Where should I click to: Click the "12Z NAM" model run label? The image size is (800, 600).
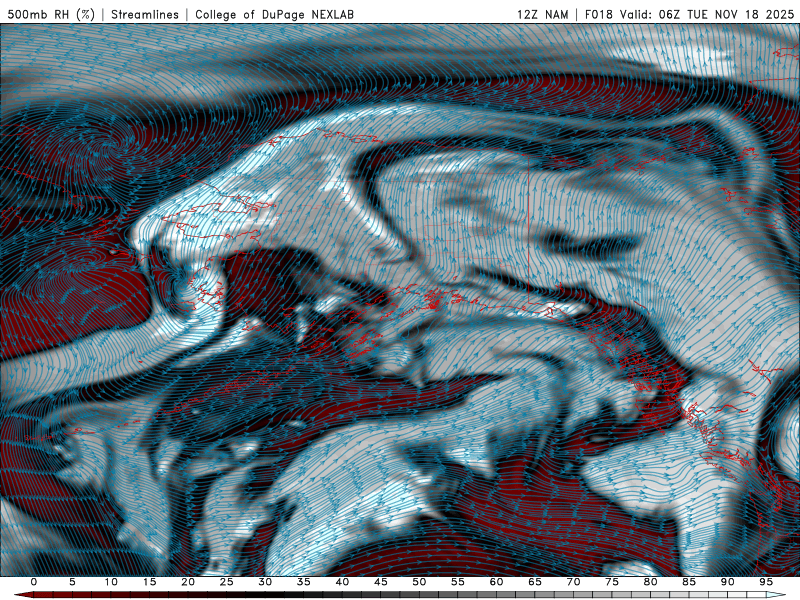click(542, 15)
